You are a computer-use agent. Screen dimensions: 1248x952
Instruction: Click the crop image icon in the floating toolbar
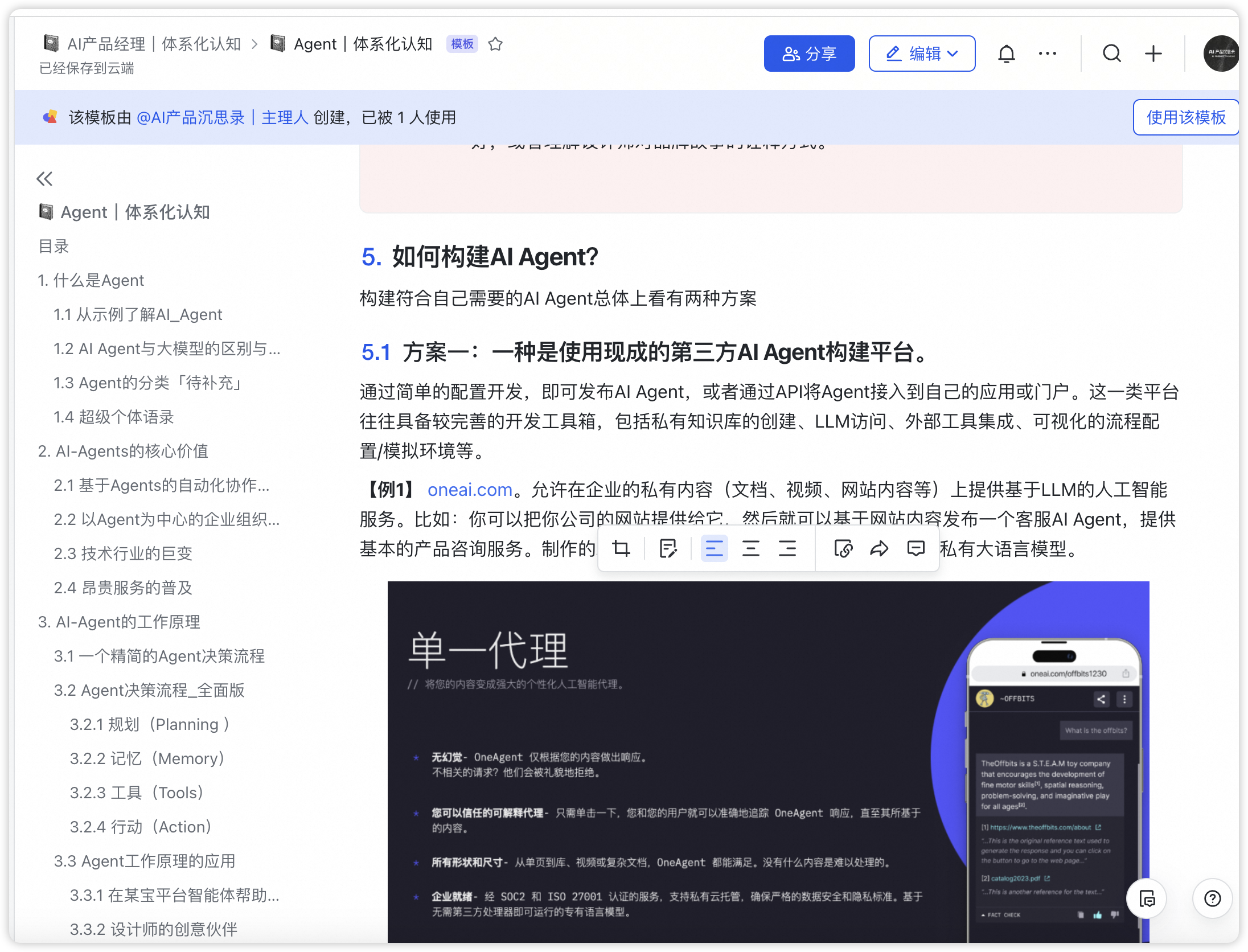[621, 549]
